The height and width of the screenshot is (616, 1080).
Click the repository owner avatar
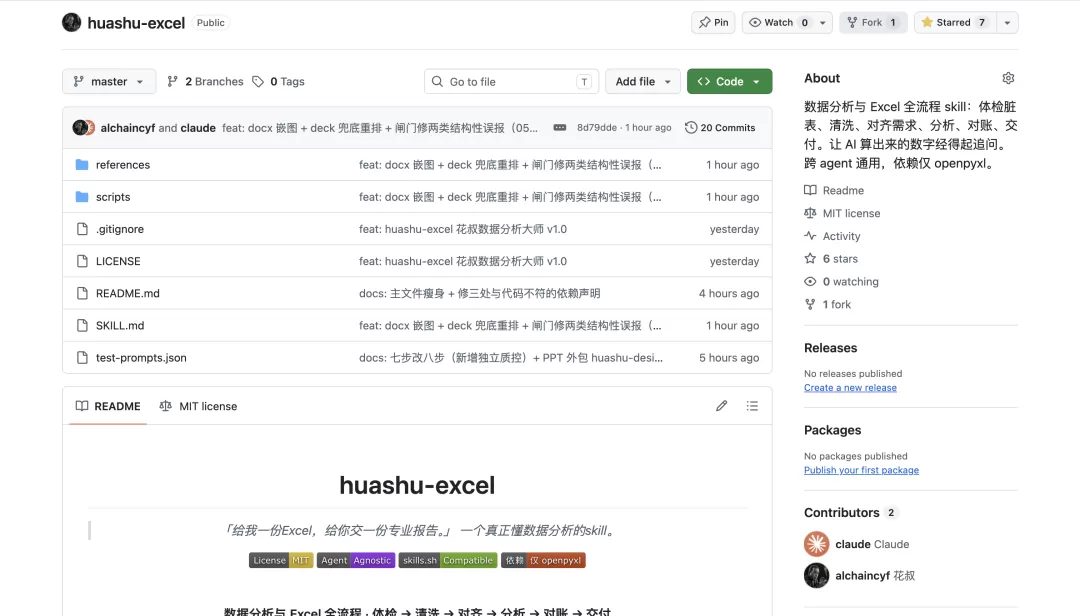tap(72, 22)
